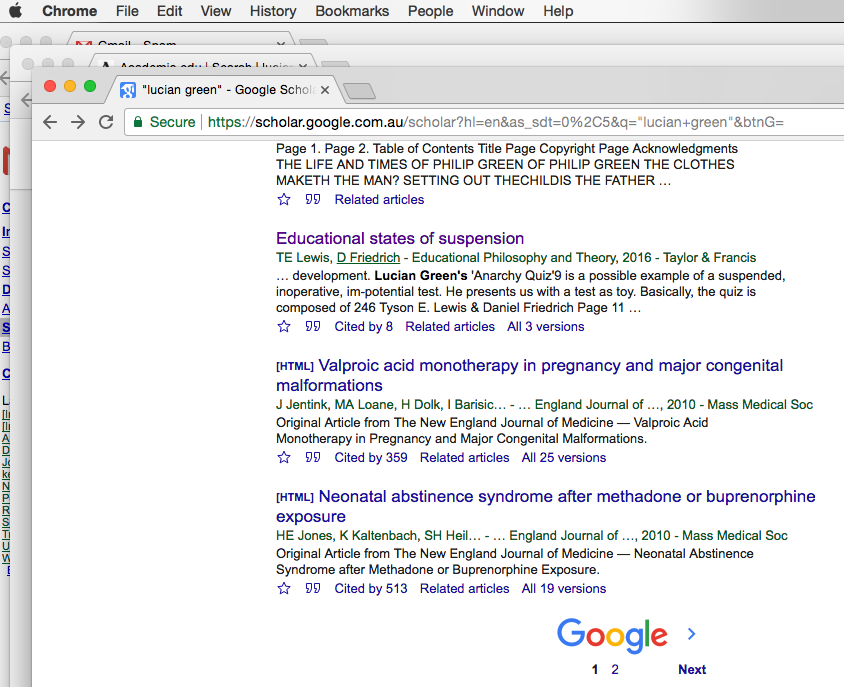
Task: Open Related articles for Educational states result
Action: coord(450,327)
